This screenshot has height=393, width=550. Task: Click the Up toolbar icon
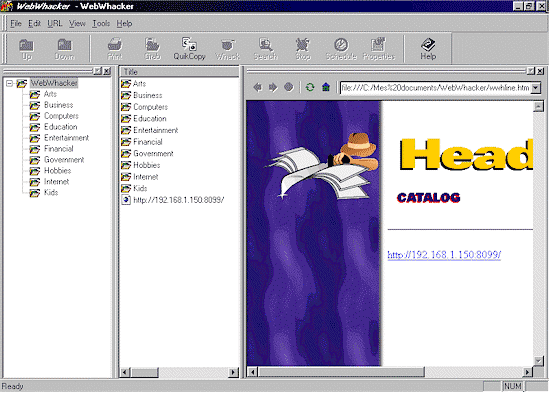point(26,49)
